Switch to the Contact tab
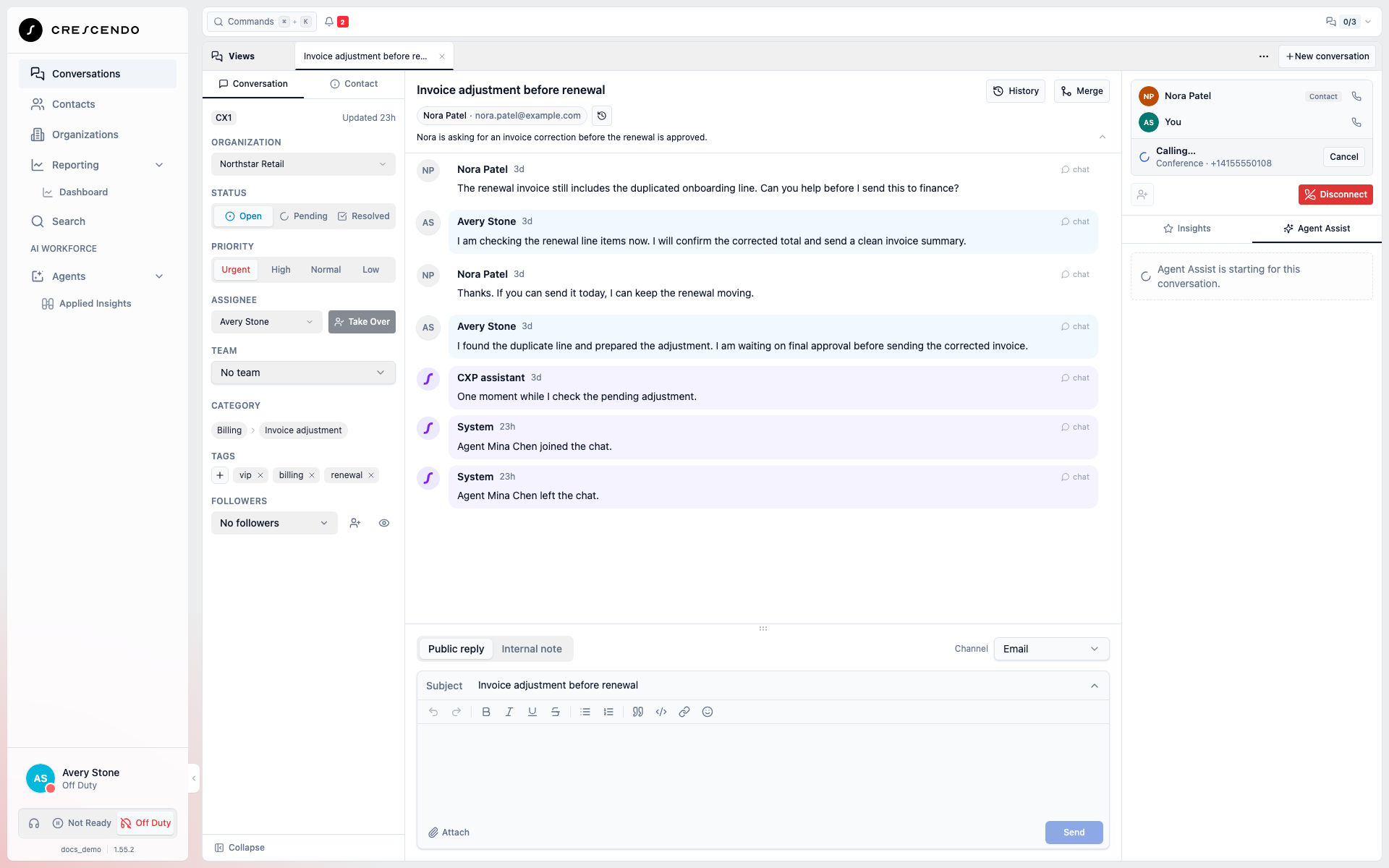Screen dimensions: 1389x868 (x=354, y=84)
